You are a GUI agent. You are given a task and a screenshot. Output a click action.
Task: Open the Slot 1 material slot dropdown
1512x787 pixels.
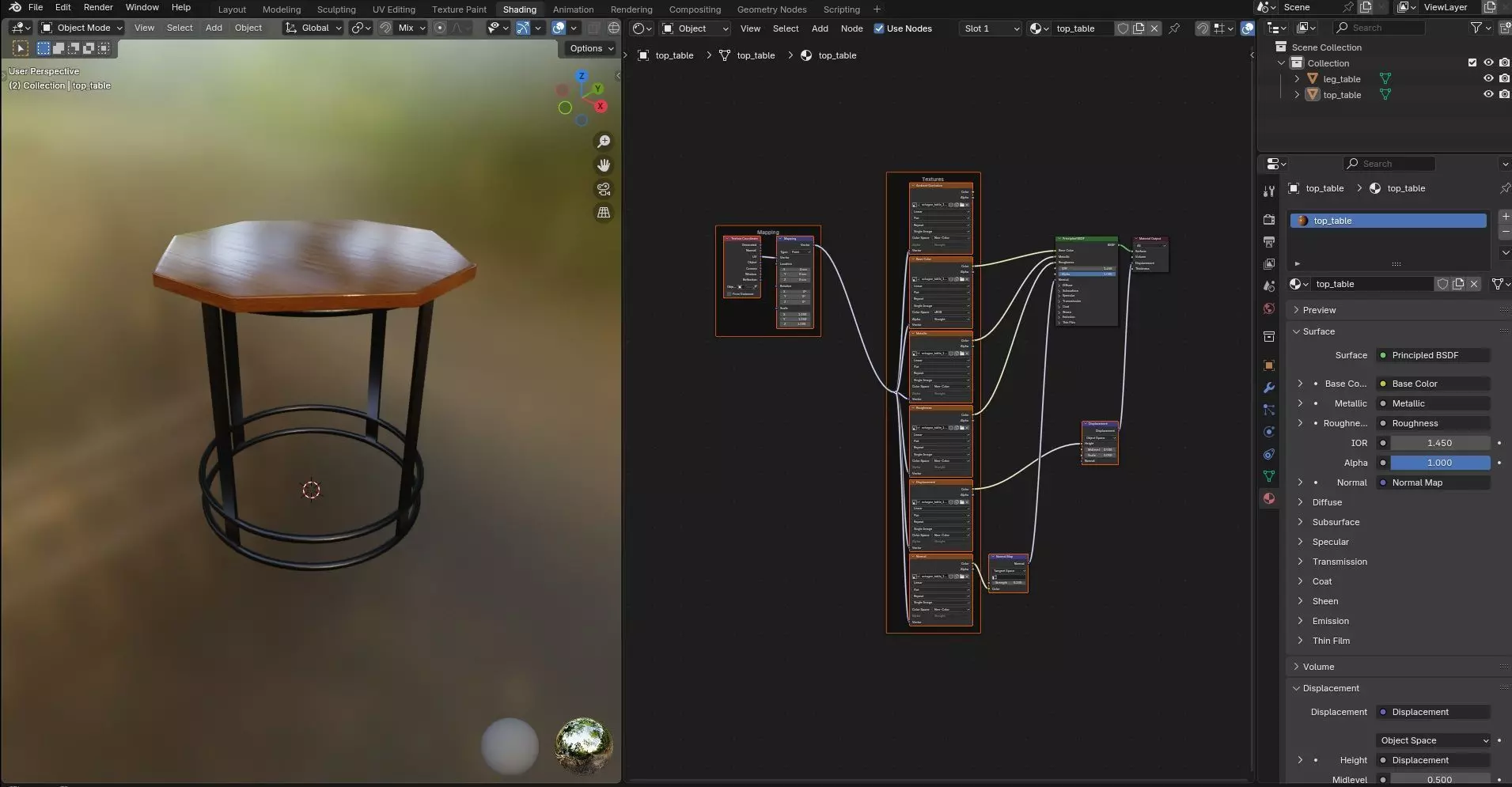990,28
